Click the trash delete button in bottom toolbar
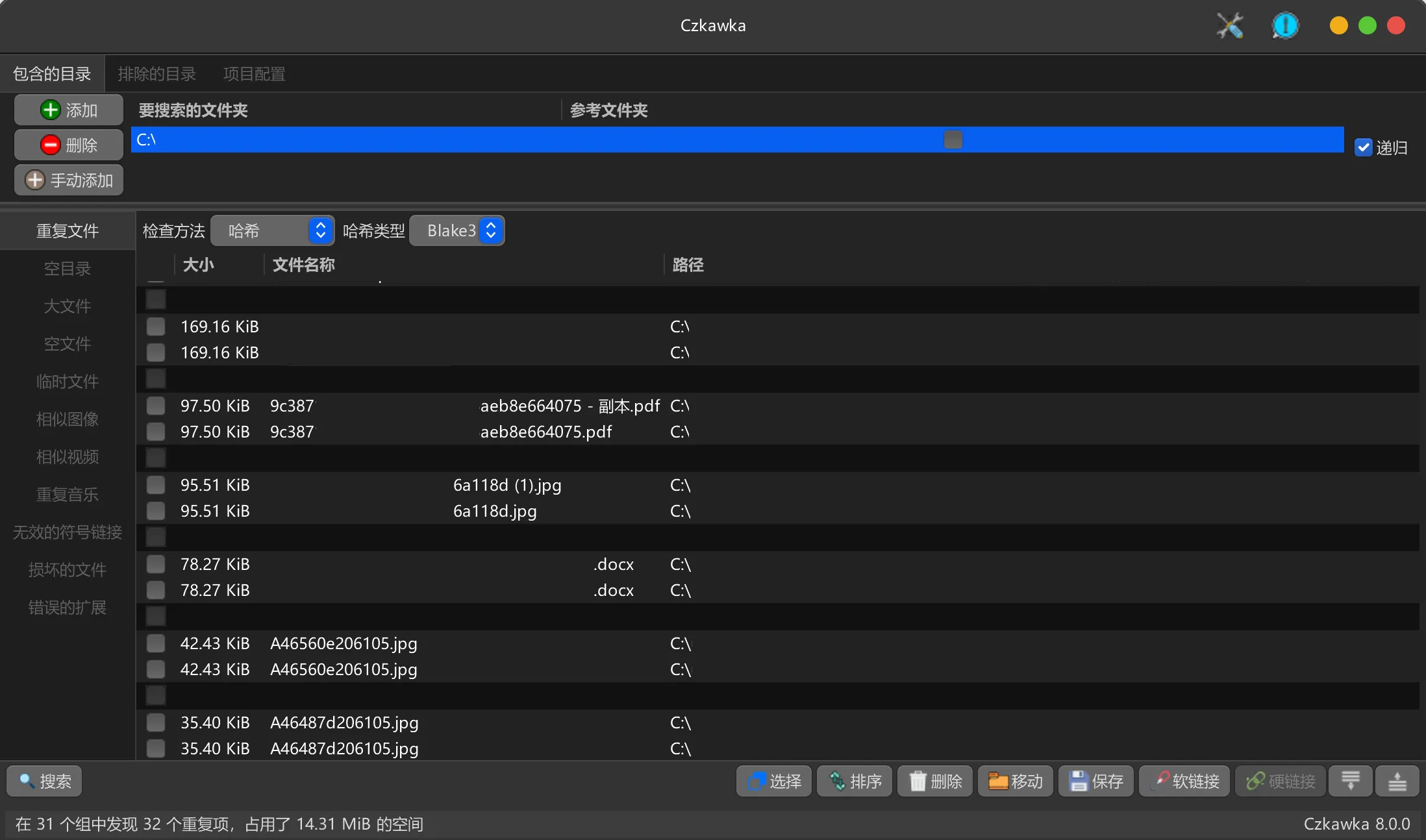The image size is (1426, 840). pos(935,781)
